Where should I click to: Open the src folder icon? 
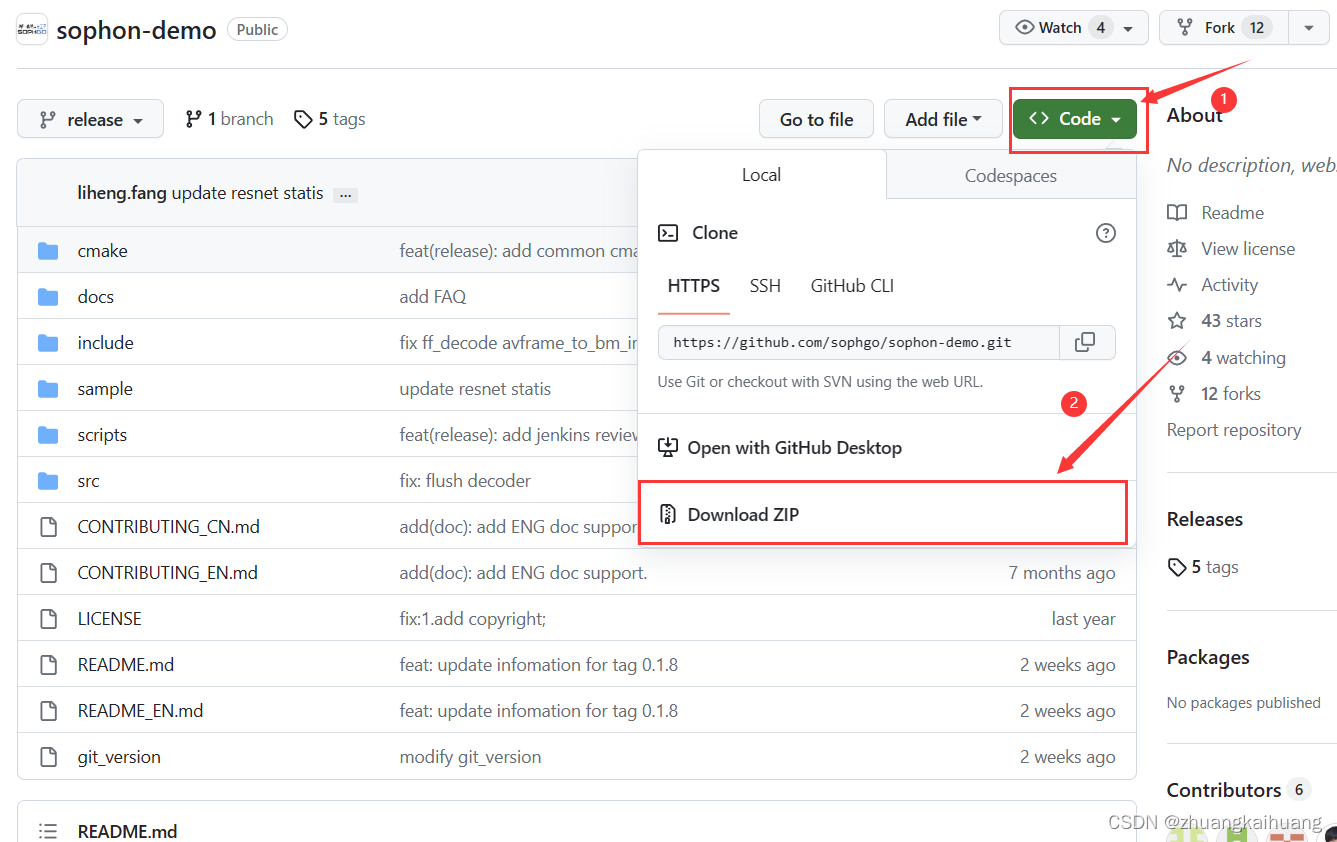48,481
